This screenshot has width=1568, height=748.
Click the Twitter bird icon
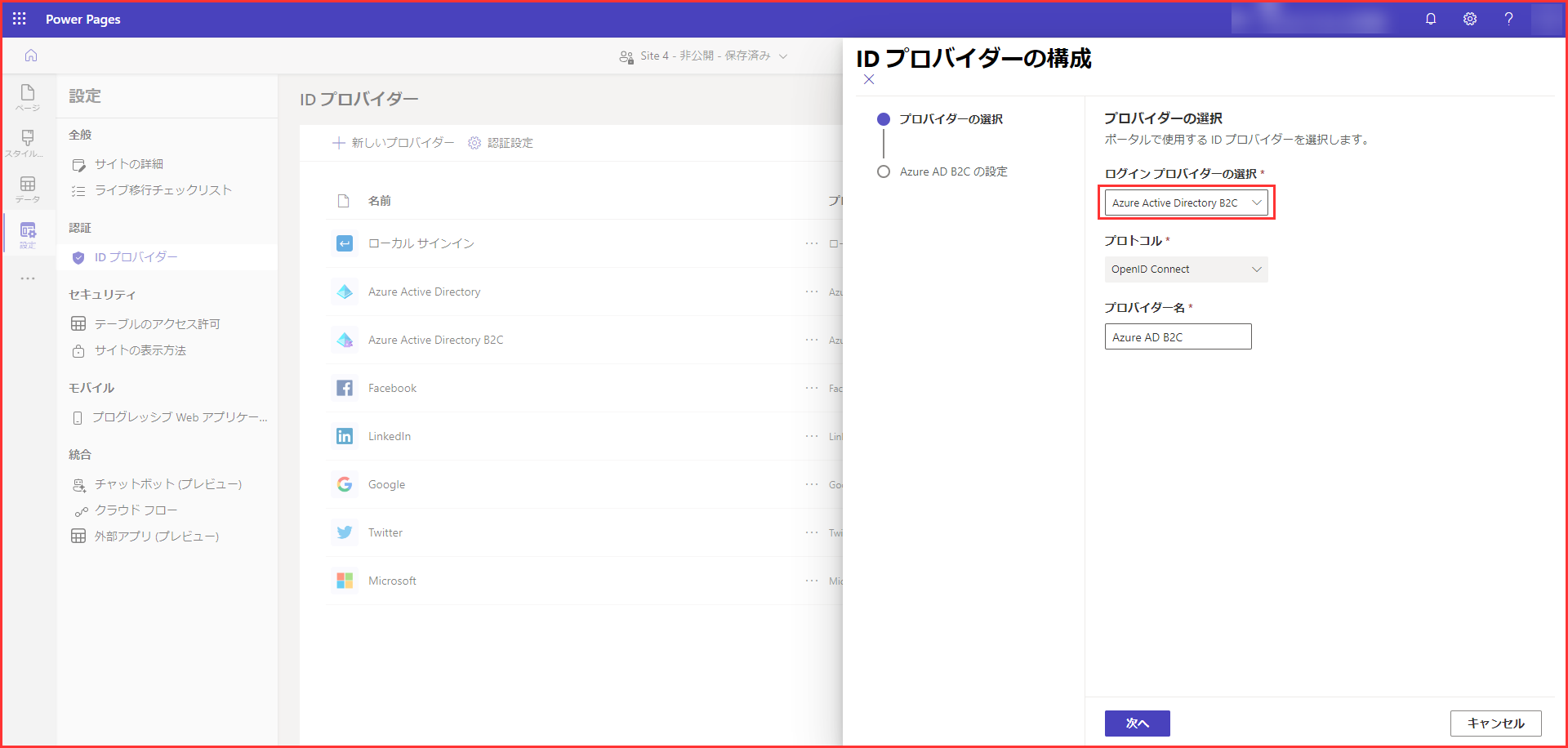[x=345, y=532]
